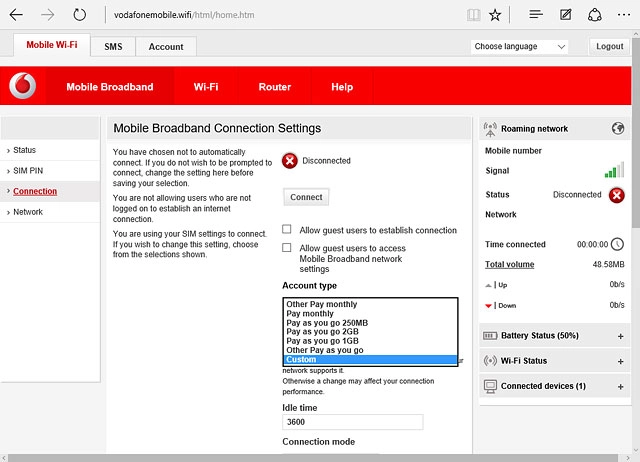Expand the Connected devices section

tap(620, 386)
